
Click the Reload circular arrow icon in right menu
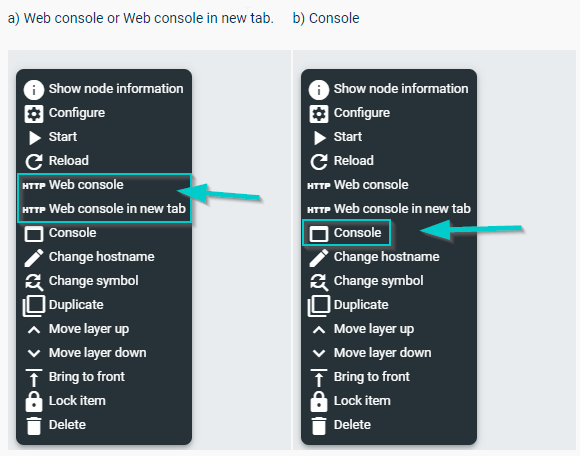[319, 162]
